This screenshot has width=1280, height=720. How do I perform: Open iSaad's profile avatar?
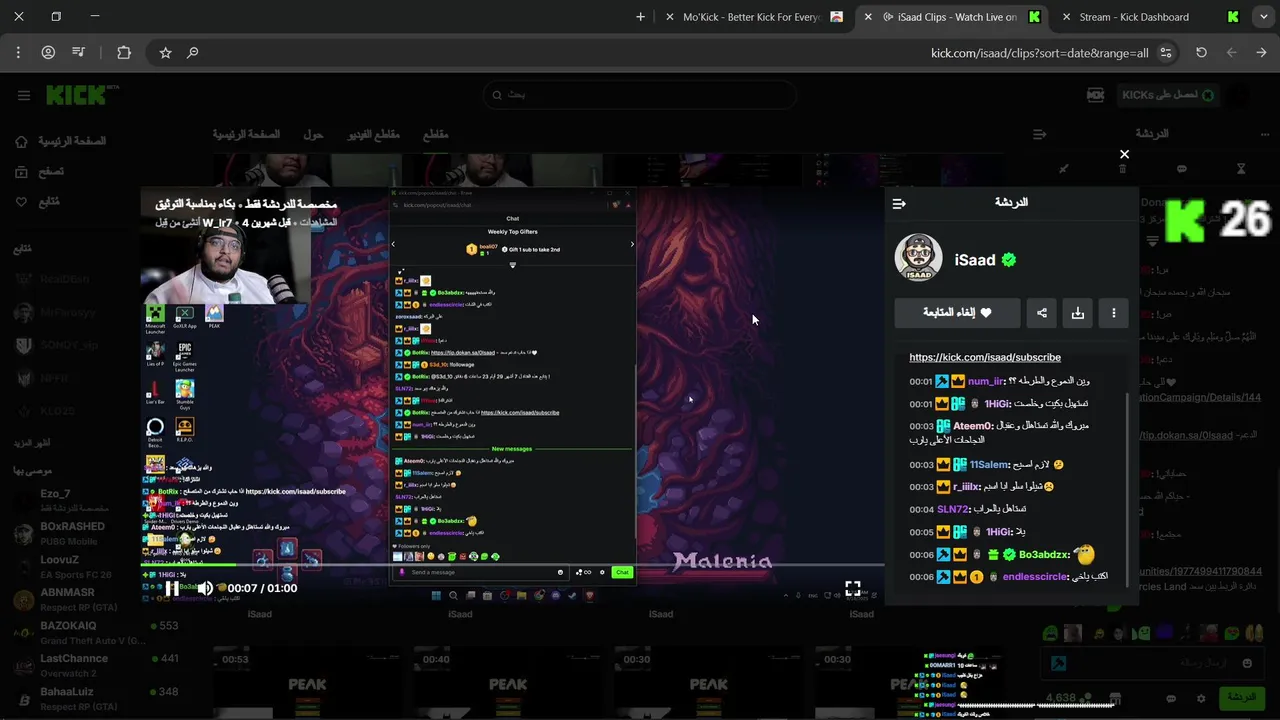[x=918, y=258]
